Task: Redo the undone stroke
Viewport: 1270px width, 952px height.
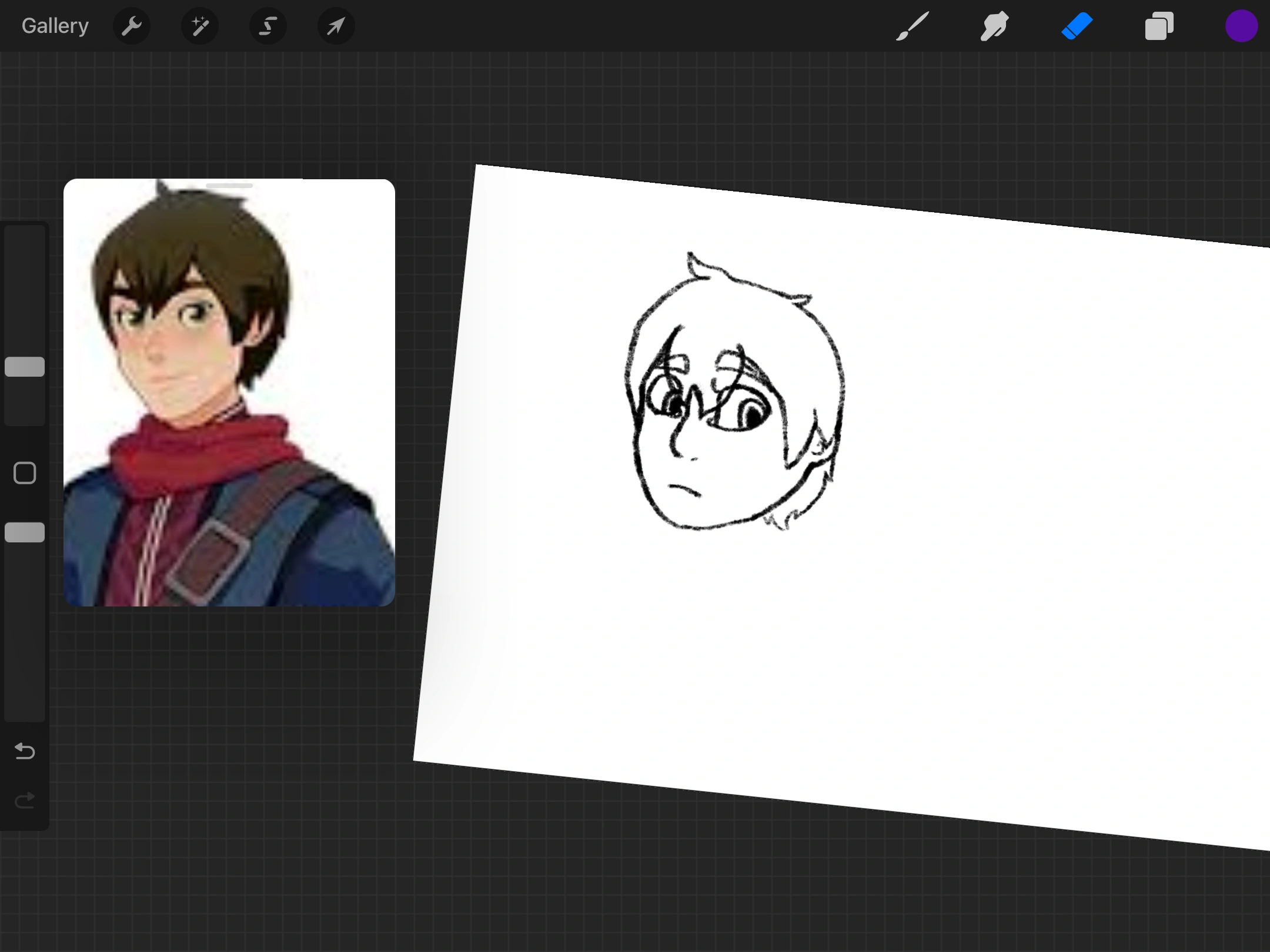Action: [x=24, y=800]
